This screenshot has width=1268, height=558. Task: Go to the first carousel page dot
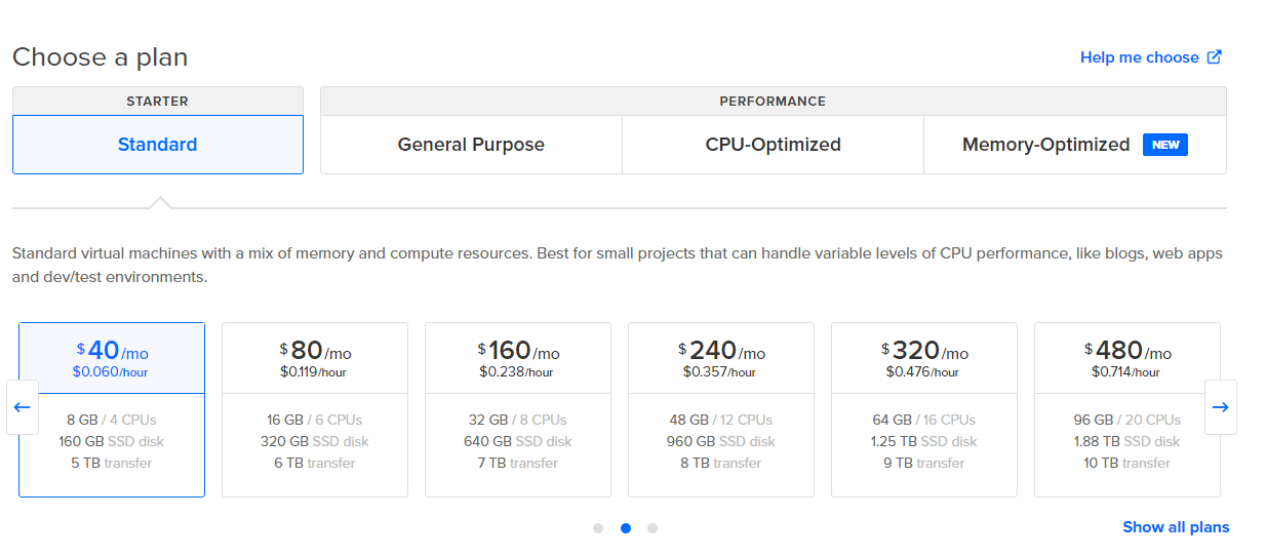[x=598, y=528]
